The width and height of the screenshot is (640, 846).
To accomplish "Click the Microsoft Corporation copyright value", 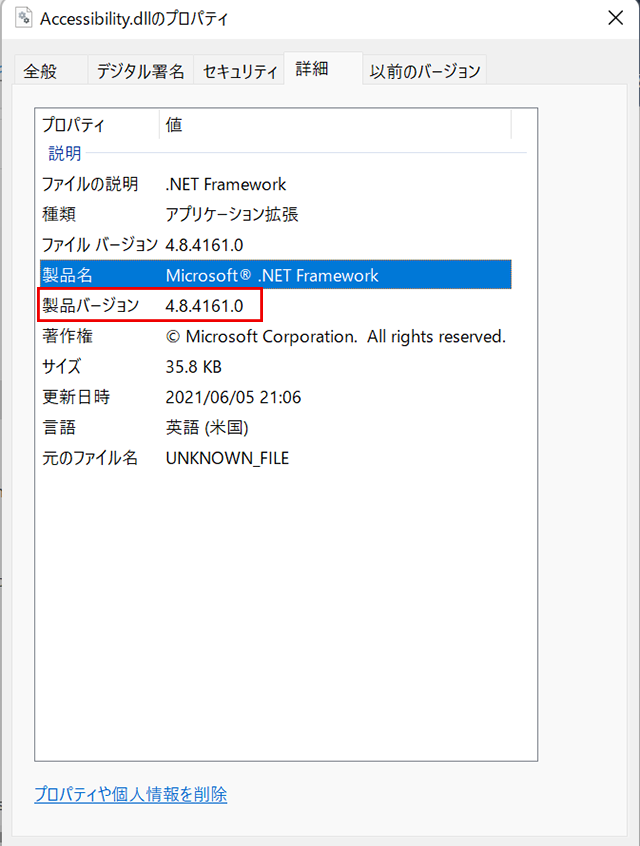I will [336, 336].
